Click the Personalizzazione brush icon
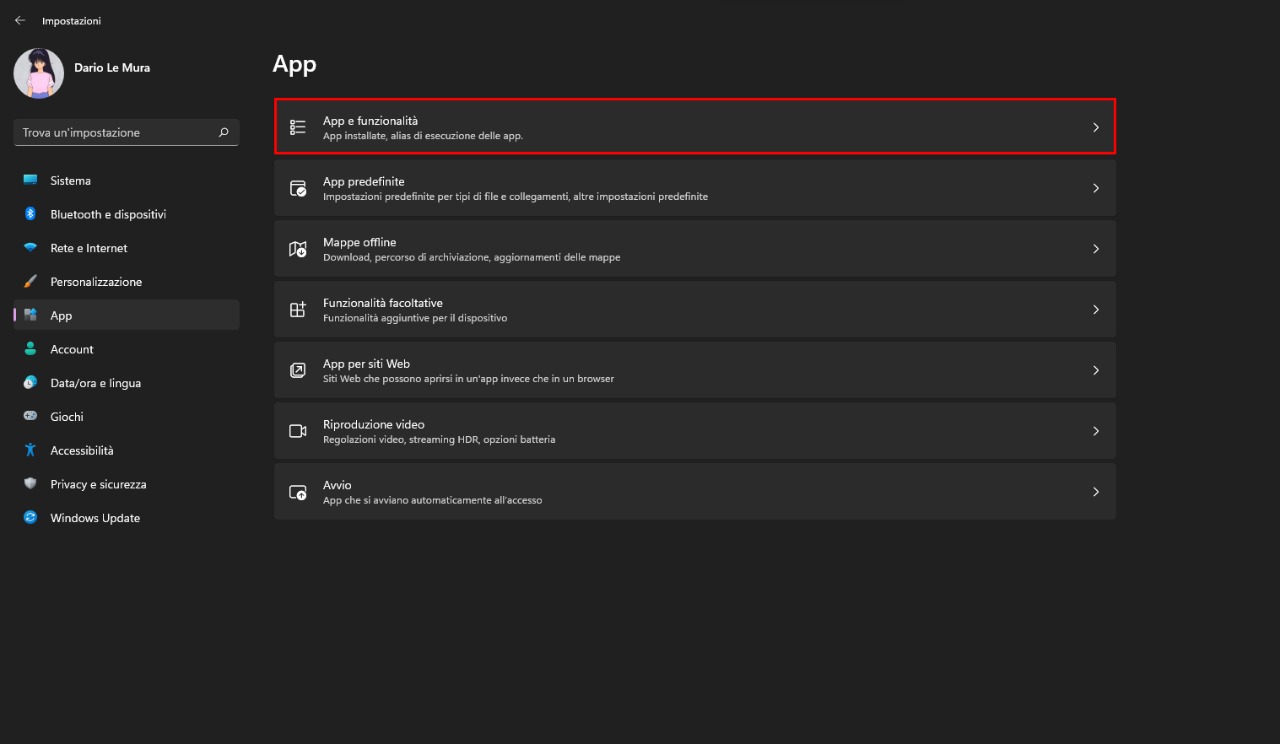Viewport: 1280px width, 744px height. pos(30,282)
